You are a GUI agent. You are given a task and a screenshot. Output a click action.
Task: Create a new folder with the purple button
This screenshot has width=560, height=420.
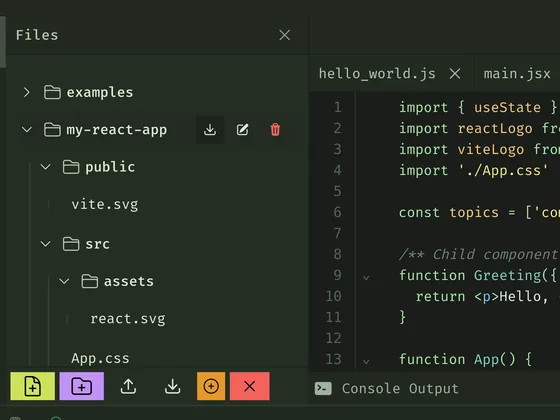click(x=82, y=386)
